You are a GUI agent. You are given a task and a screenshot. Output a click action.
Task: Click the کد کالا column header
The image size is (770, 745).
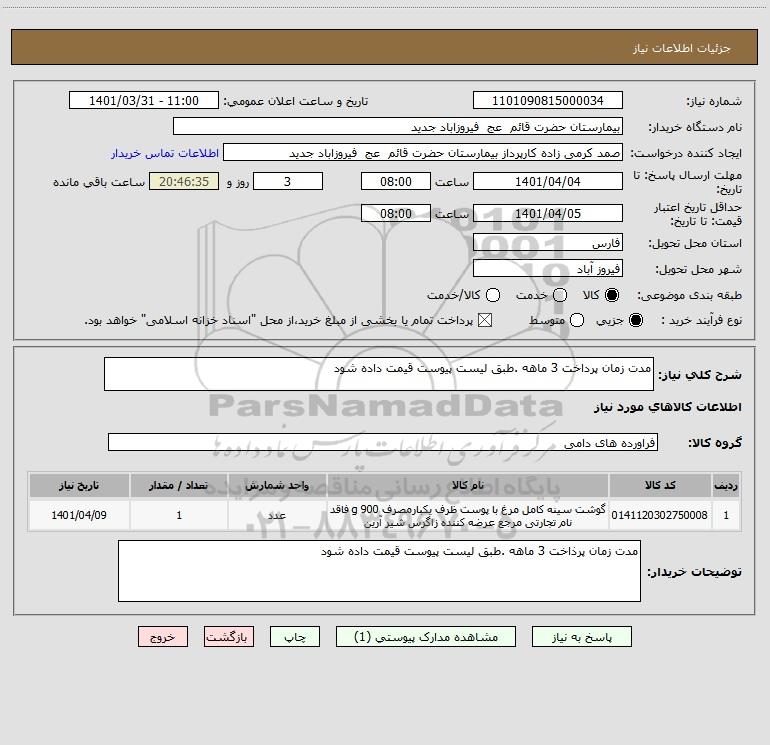(x=660, y=485)
